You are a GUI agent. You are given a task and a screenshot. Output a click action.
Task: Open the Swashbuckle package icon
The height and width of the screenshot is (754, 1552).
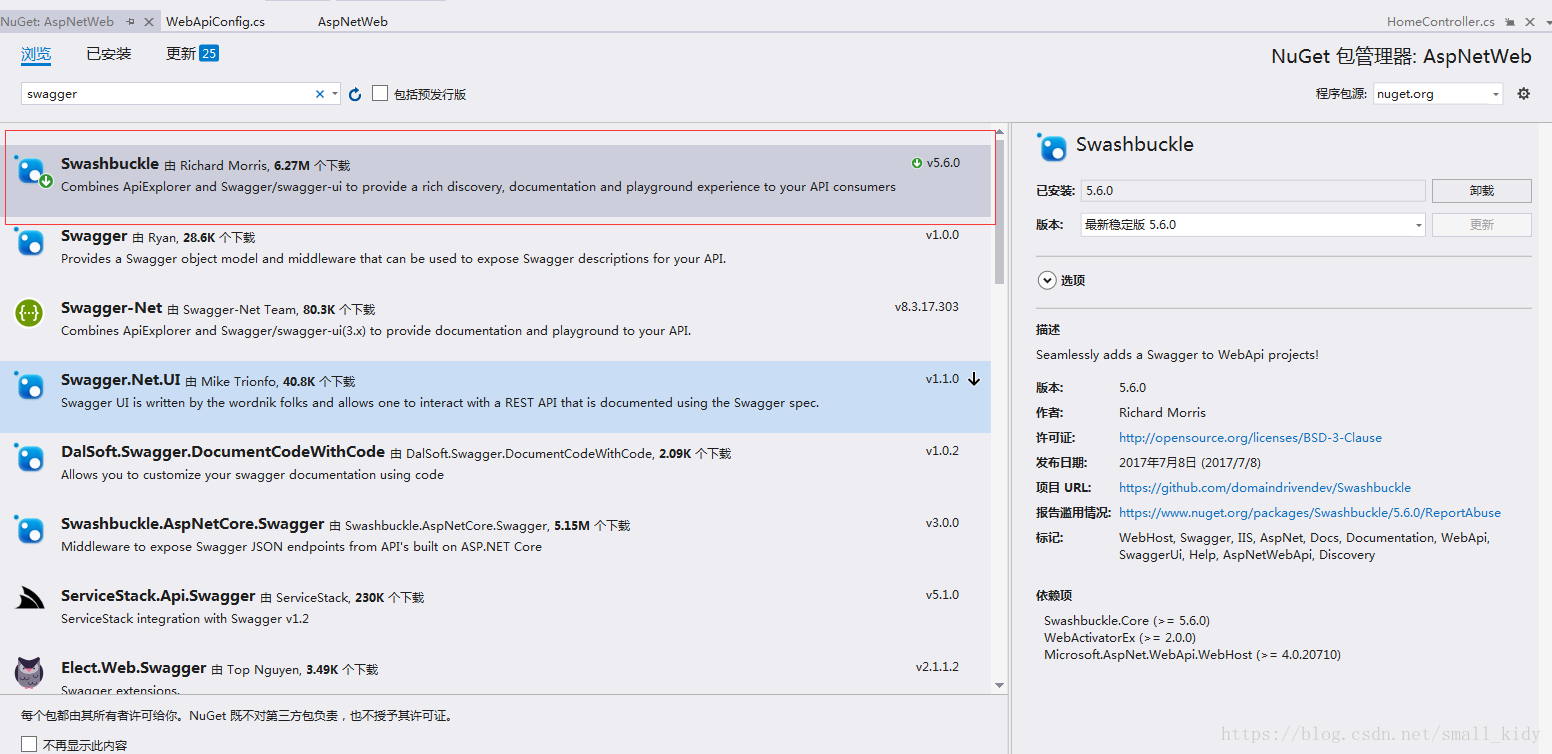click(x=29, y=170)
